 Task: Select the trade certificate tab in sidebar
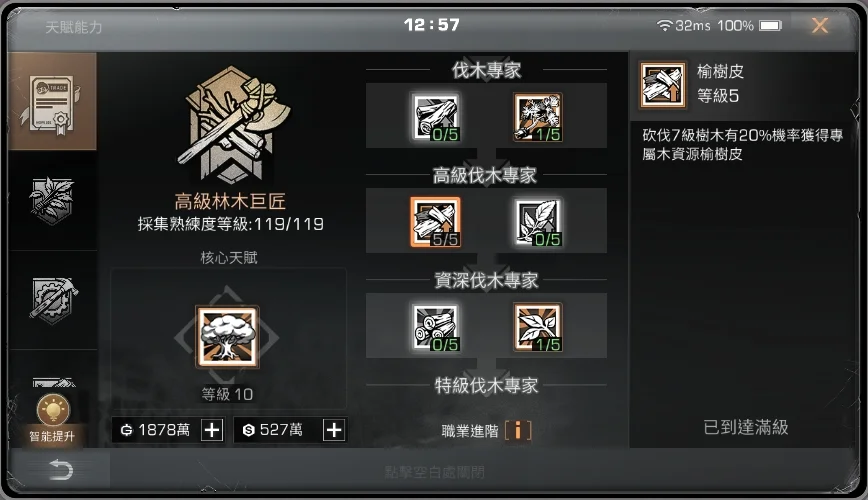click(x=52, y=101)
